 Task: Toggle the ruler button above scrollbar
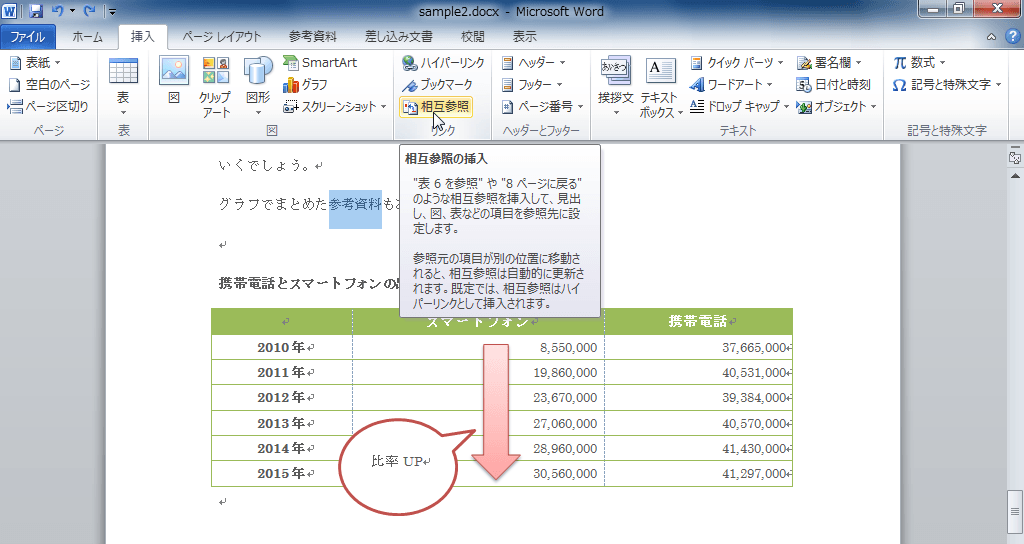tap(1014, 157)
